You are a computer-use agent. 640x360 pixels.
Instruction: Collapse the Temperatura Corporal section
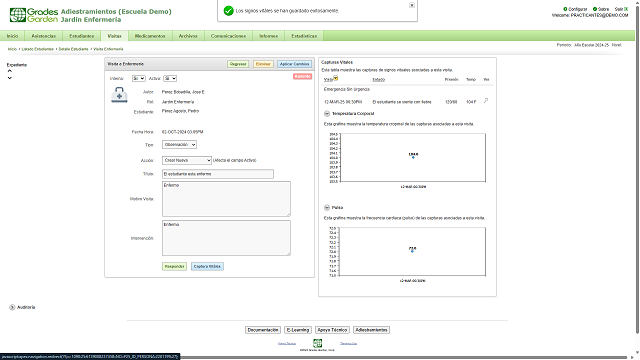(327, 113)
